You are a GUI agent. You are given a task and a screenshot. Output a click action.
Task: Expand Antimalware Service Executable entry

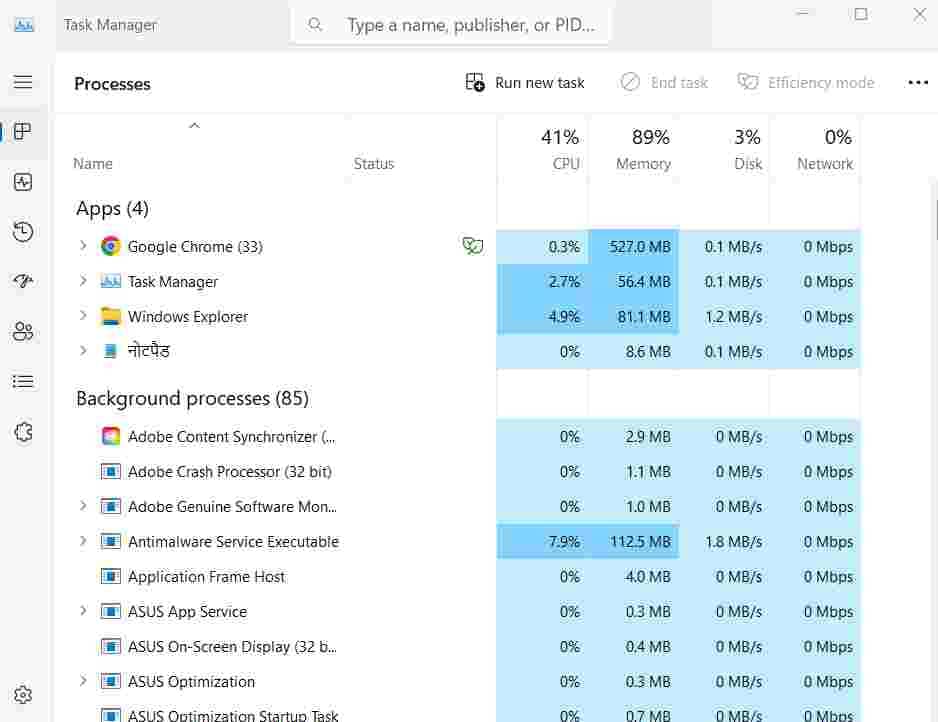coord(83,541)
